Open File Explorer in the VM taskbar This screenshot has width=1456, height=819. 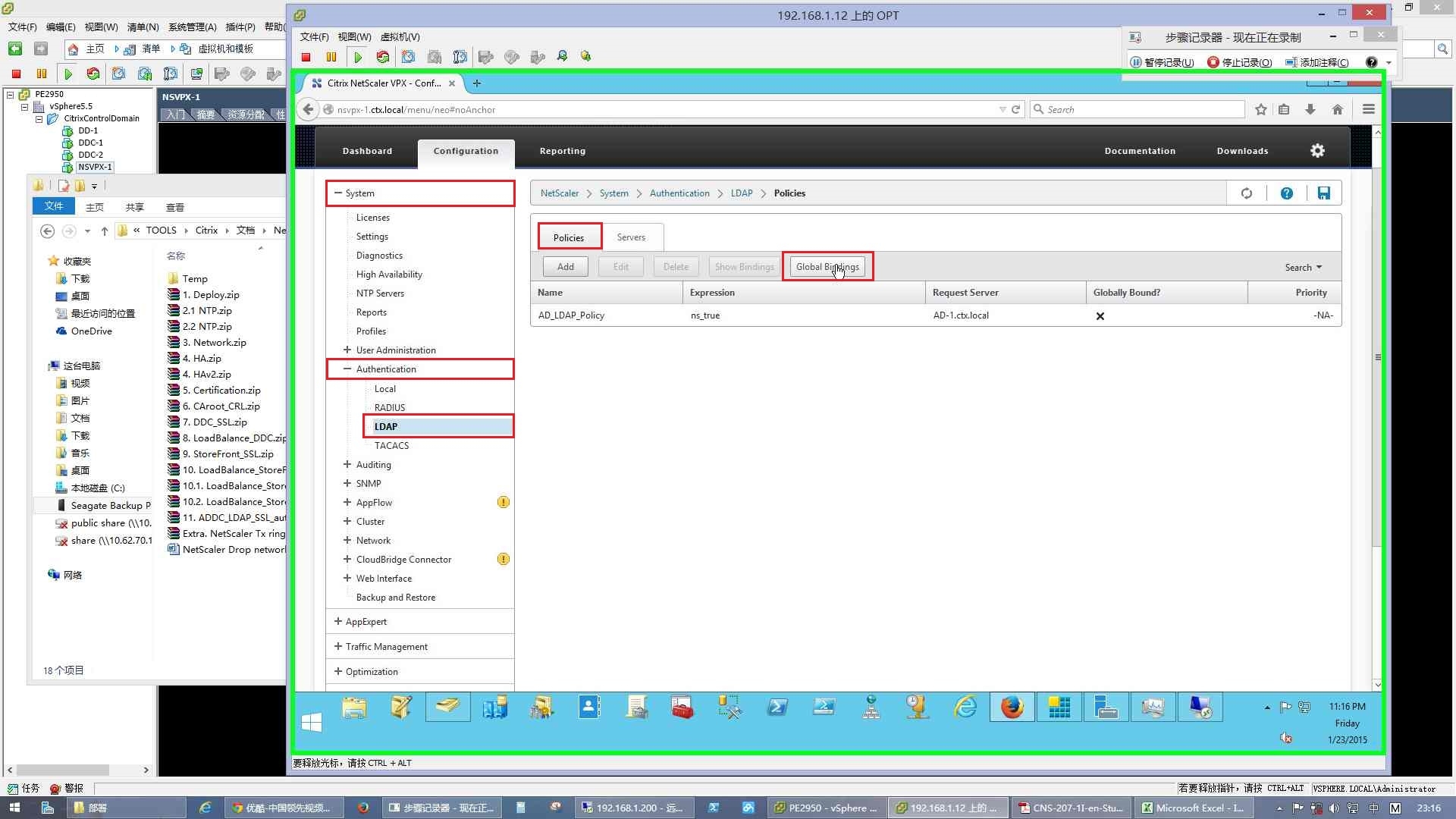coord(354,708)
